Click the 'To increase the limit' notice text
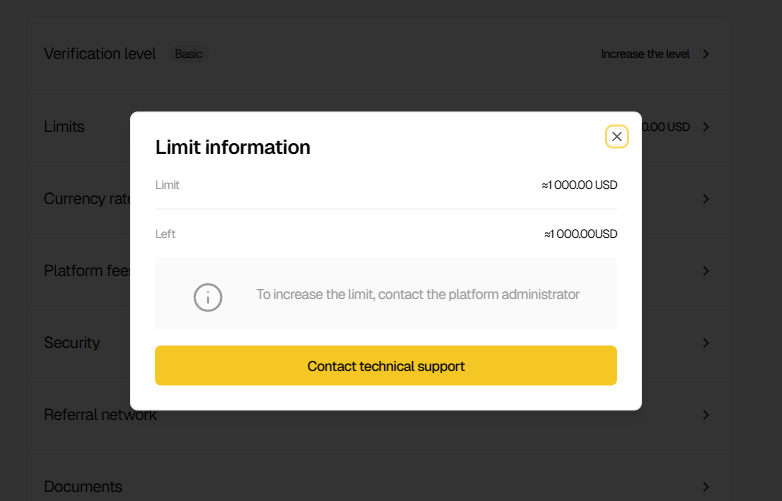This screenshot has width=782, height=501. coord(418,295)
